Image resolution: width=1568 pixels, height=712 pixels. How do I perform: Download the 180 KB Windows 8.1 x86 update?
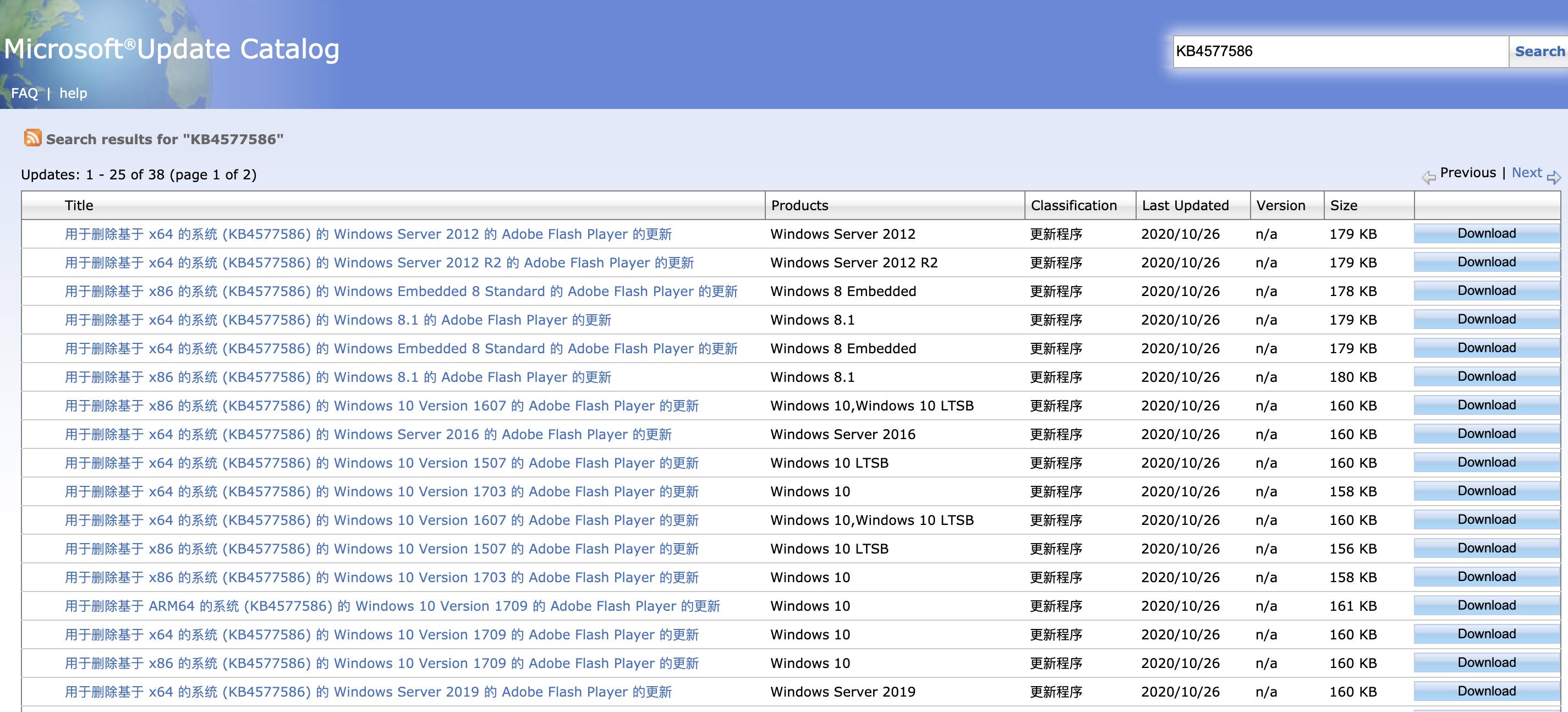tap(1486, 377)
